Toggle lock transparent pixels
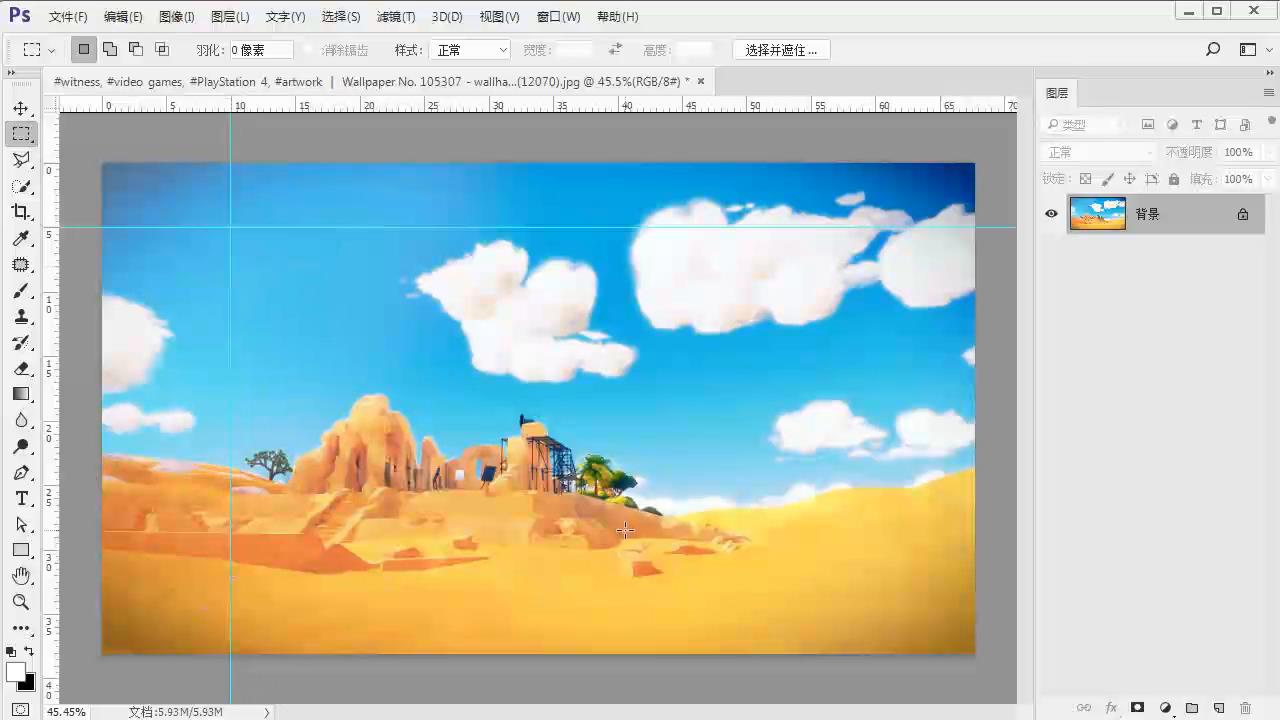The height and width of the screenshot is (720, 1280). [1085, 179]
